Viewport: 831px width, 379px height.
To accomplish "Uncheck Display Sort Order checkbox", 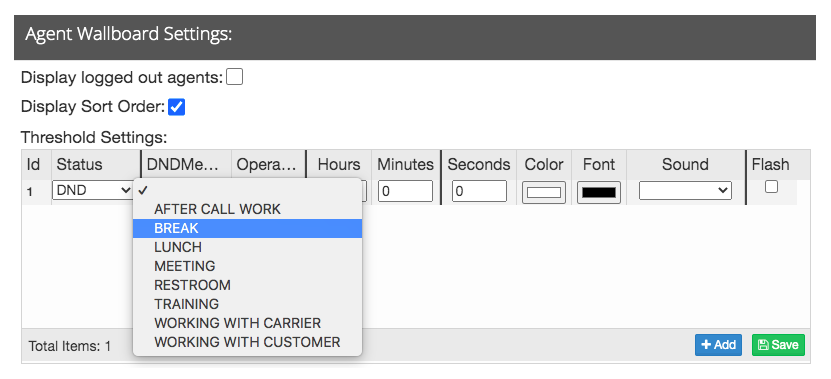I will click(176, 107).
